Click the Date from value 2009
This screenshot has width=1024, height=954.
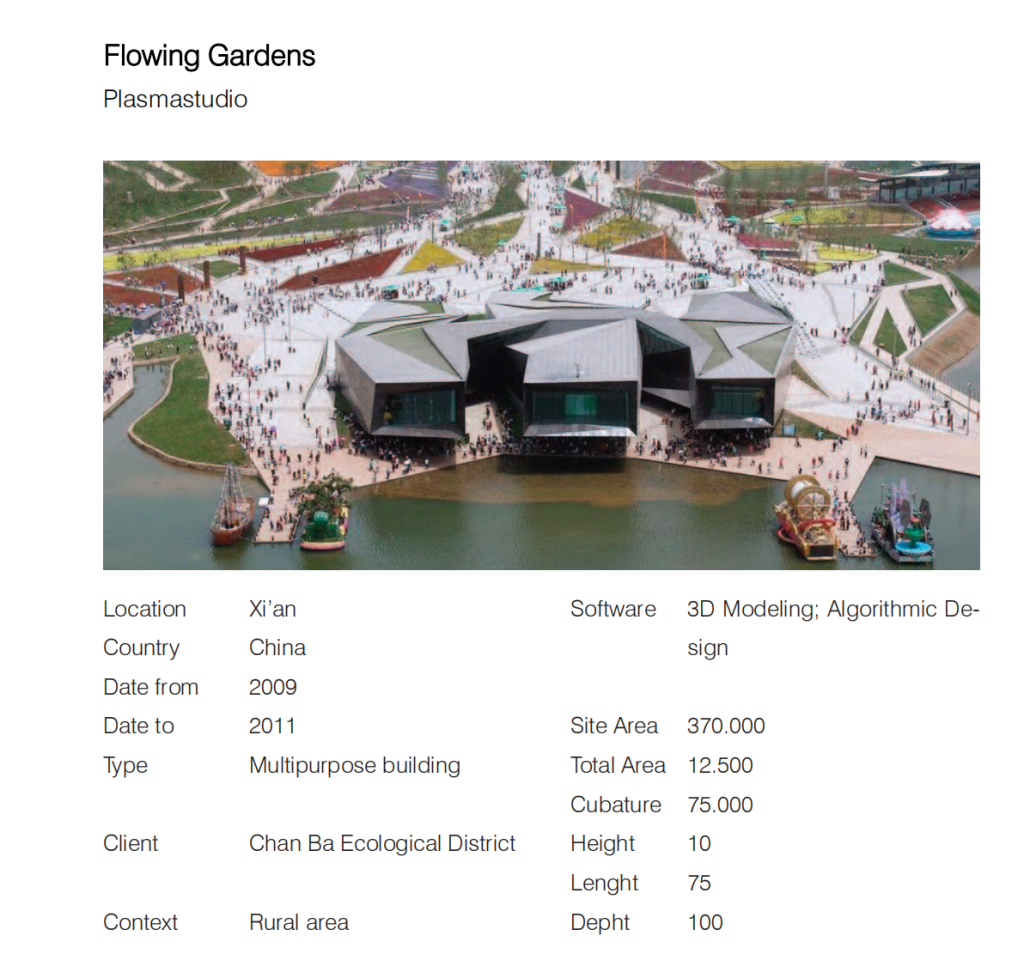(x=272, y=687)
